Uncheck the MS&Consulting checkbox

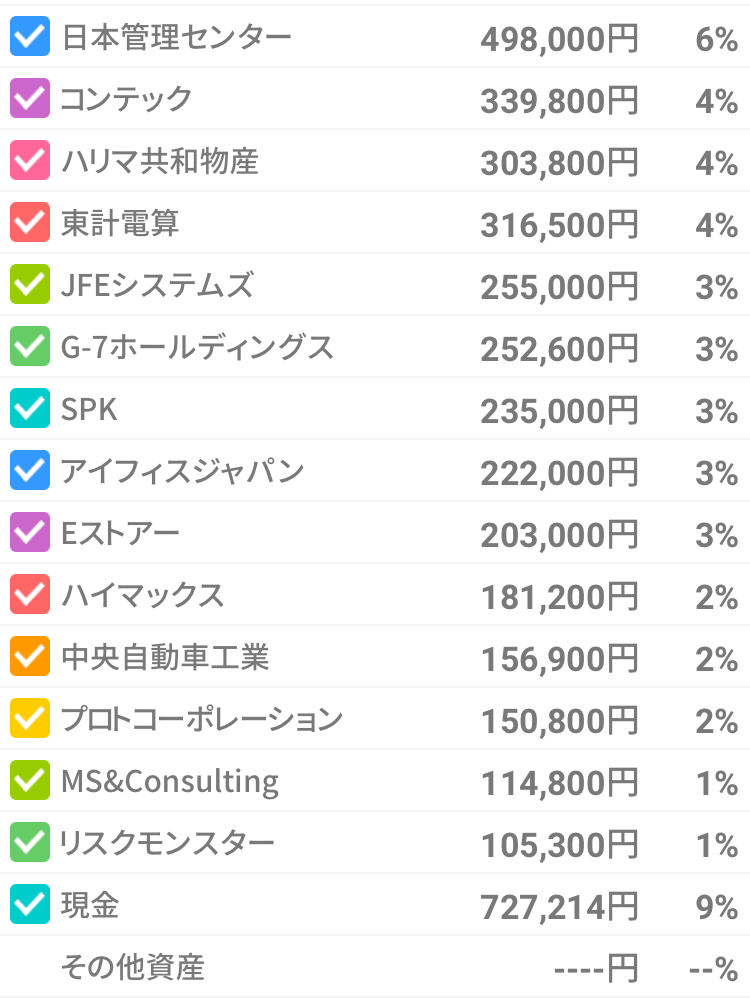(x=30, y=780)
